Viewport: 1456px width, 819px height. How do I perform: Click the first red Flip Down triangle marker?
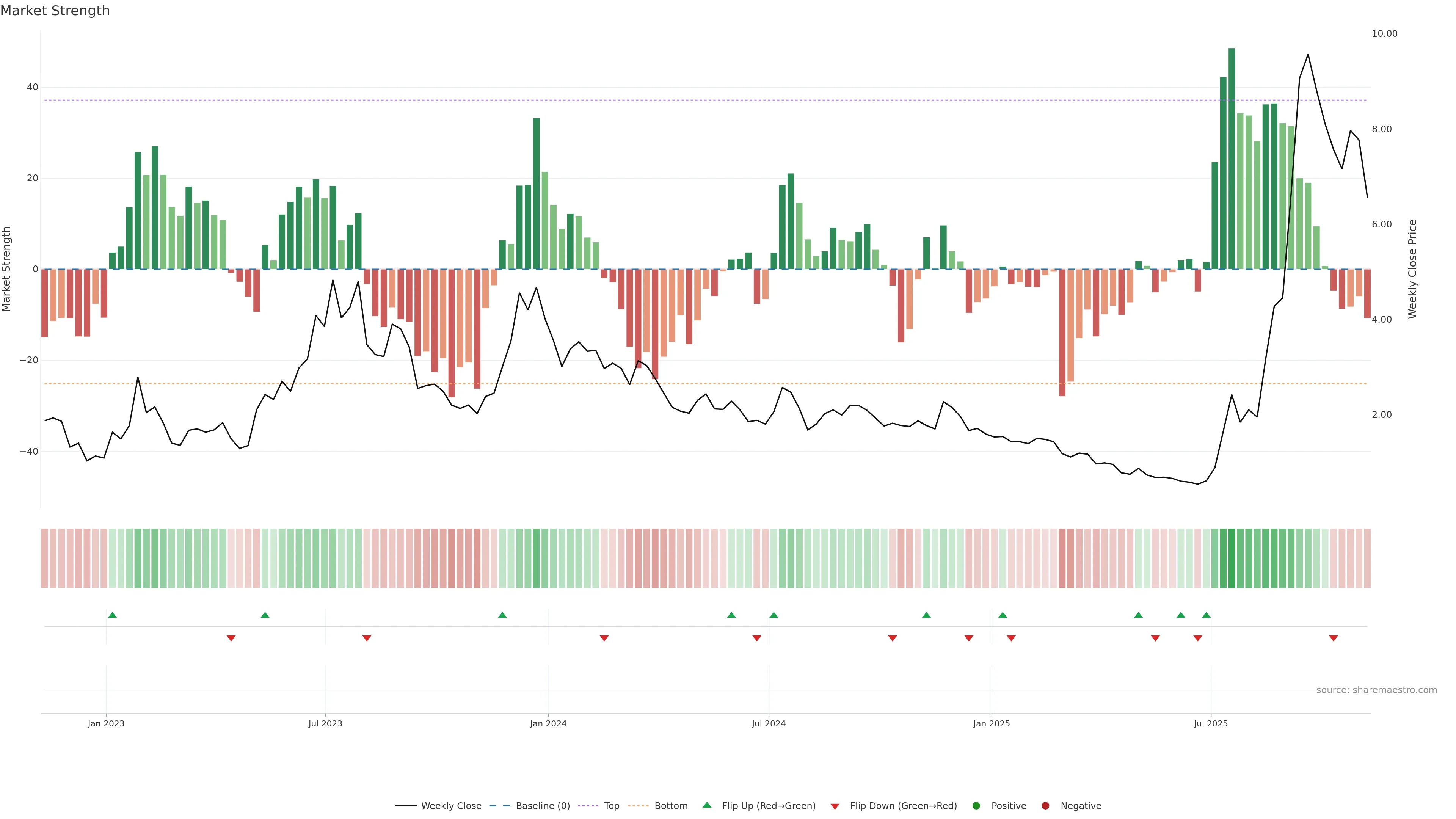click(x=231, y=638)
